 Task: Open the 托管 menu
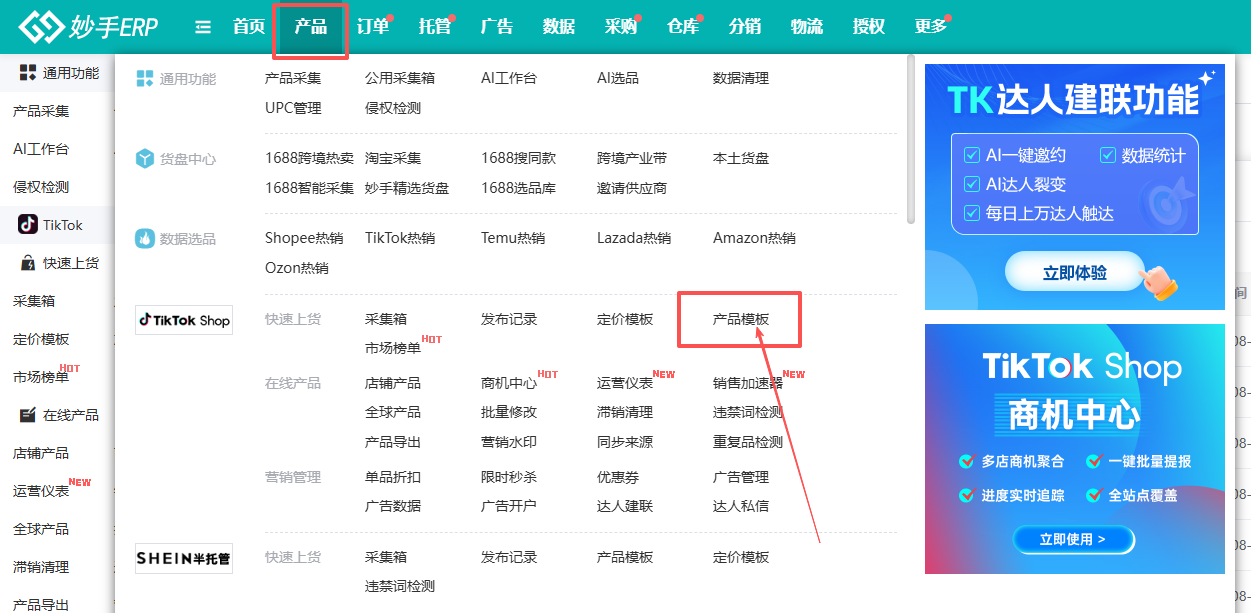[x=435, y=27]
